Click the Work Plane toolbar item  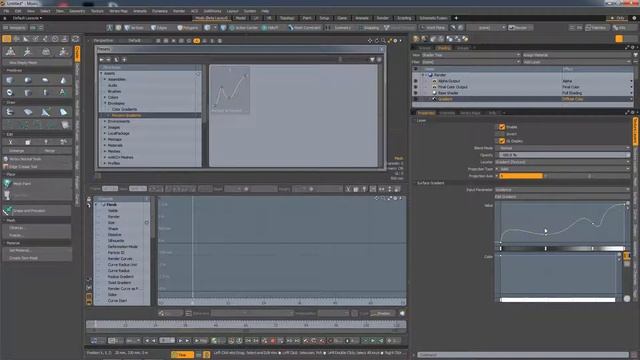point(433,28)
